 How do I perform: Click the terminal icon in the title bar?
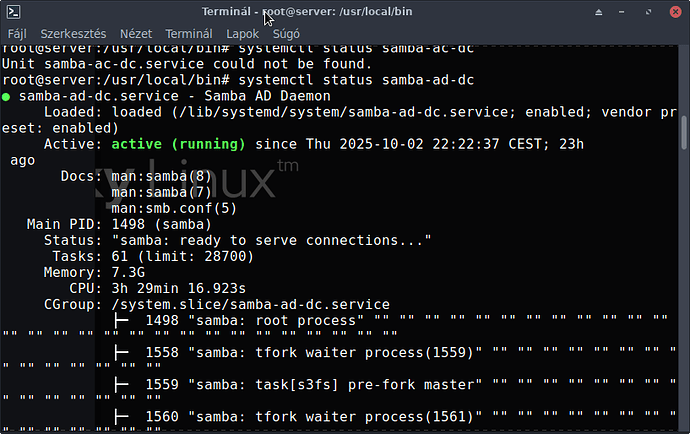pos(12,11)
